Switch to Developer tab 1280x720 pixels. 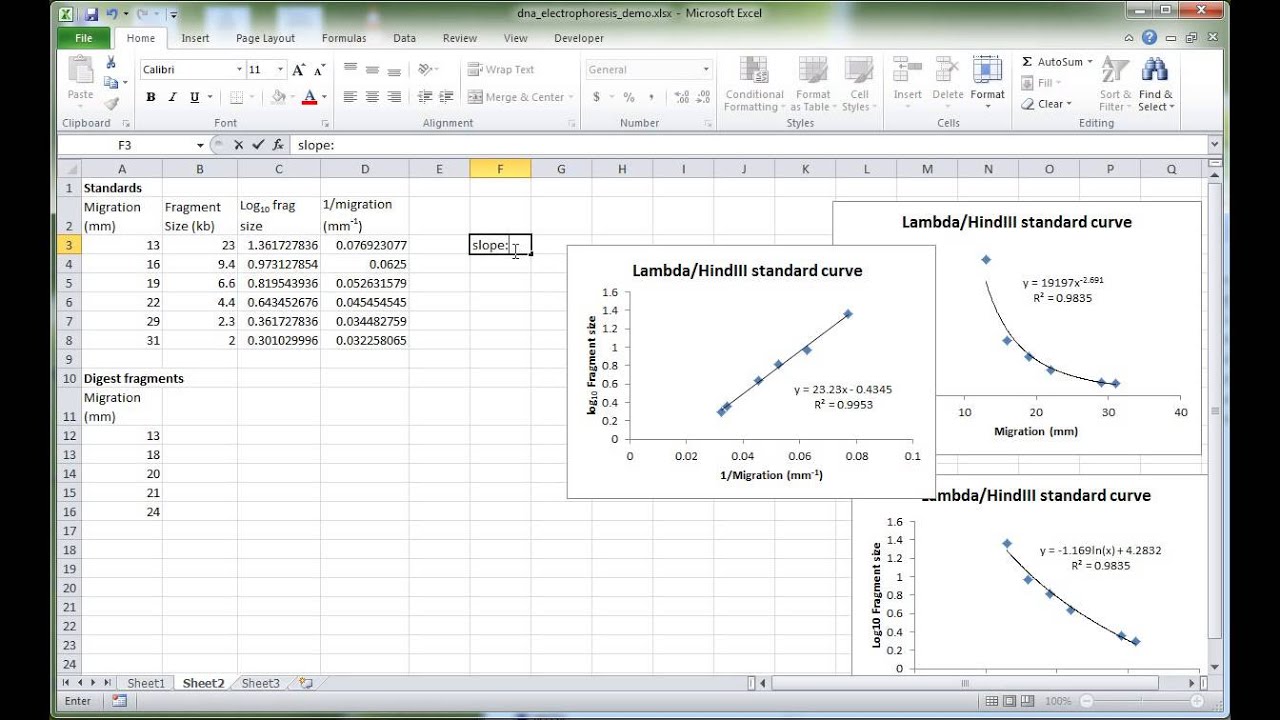[579, 38]
